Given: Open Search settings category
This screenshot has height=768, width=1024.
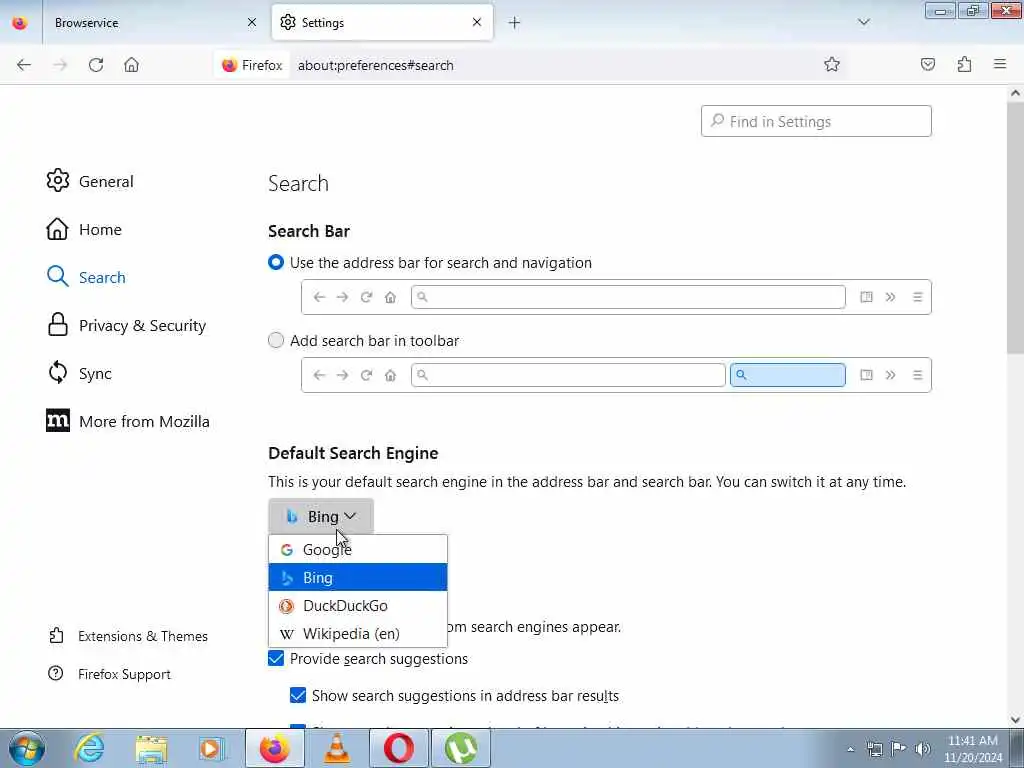Looking at the screenshot, I should [x=86, y=277].
